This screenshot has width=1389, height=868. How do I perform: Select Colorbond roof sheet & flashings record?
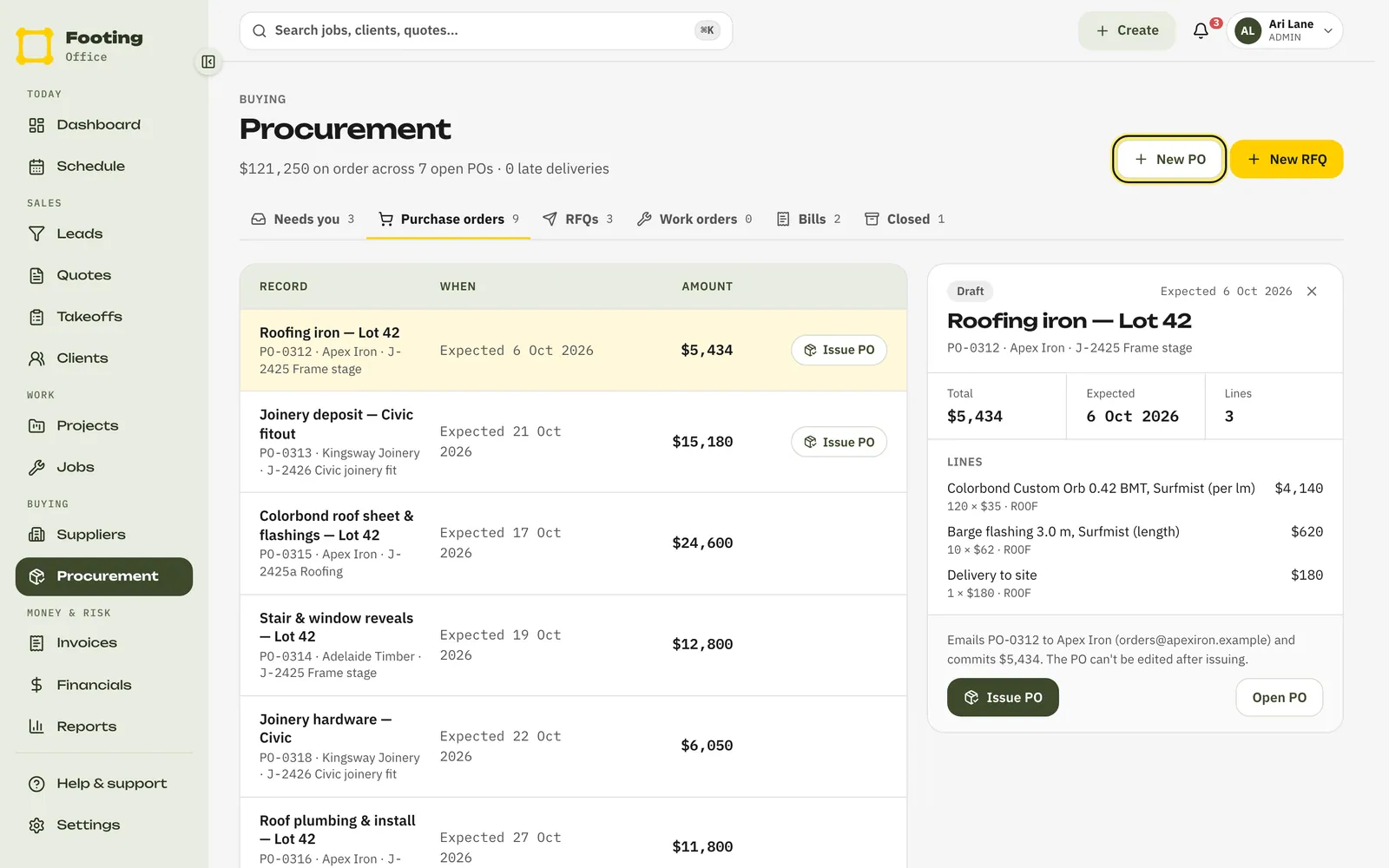573,543
